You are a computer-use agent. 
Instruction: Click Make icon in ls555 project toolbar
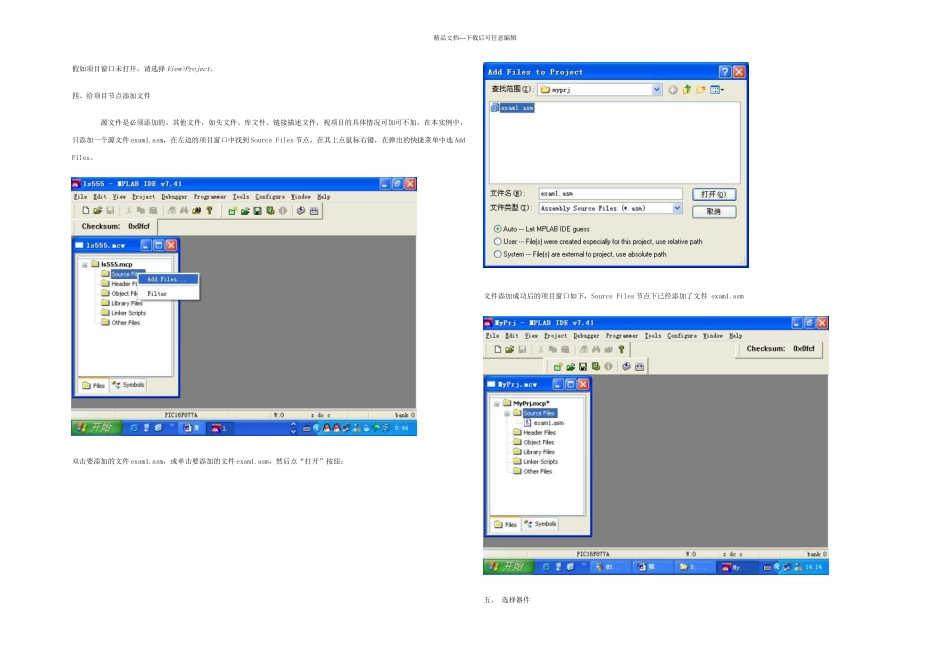click(x=301, y=211)
